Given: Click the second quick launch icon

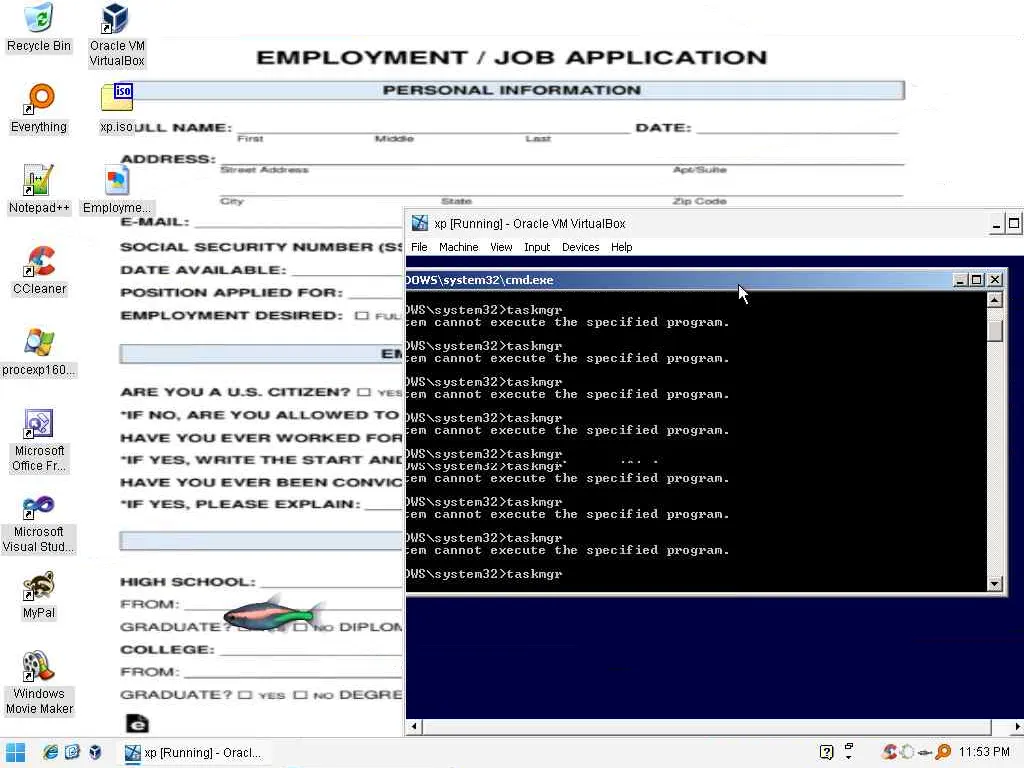Looking at the screenshot, I should click(x=72, y=752).
